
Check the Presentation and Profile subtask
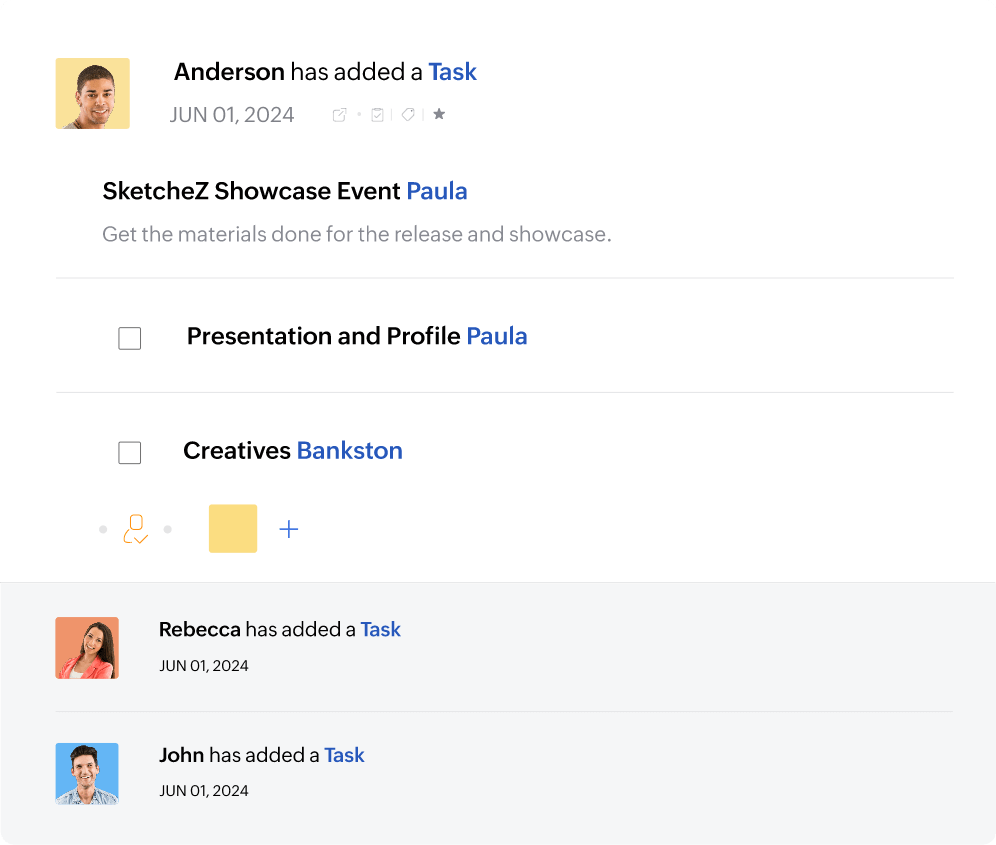(x=130, y=339)
